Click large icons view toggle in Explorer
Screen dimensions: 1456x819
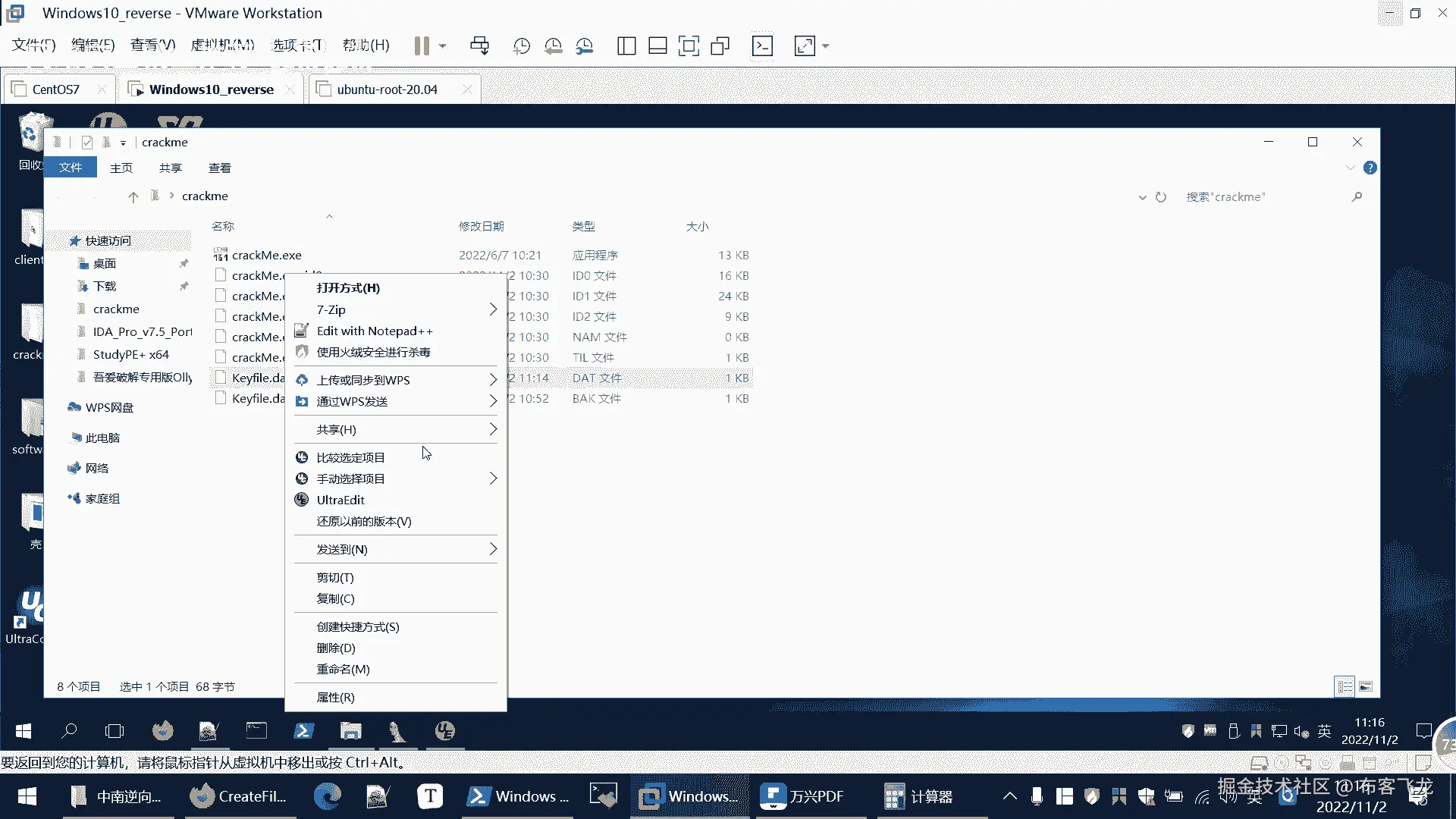pos(1366,687)
